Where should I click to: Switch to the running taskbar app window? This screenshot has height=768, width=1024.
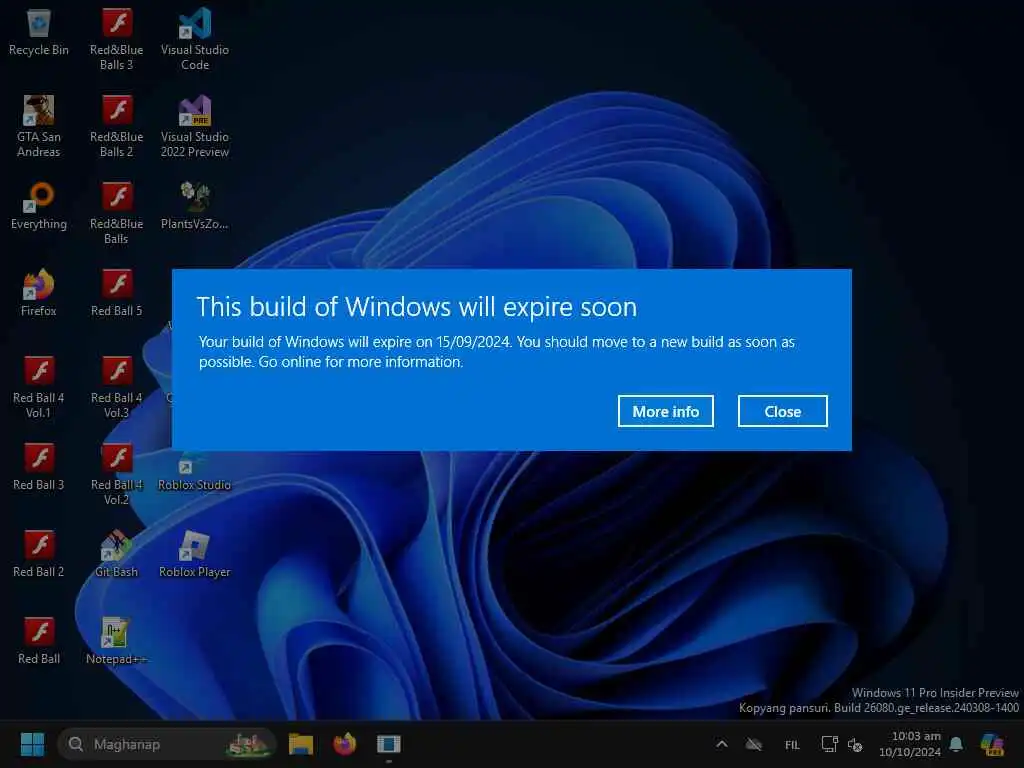click(x=388, y=744)
